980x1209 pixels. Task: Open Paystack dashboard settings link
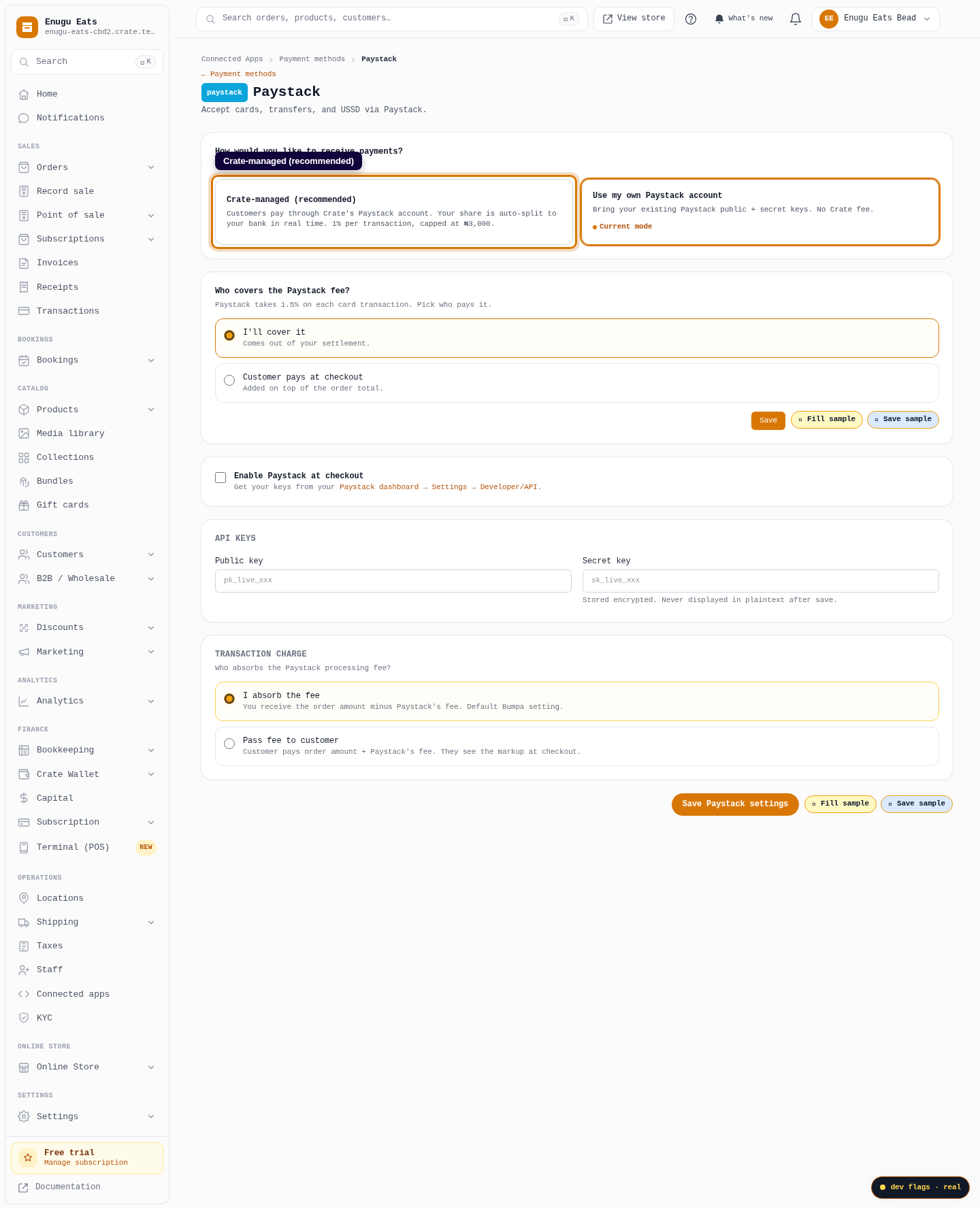point(440,487)
